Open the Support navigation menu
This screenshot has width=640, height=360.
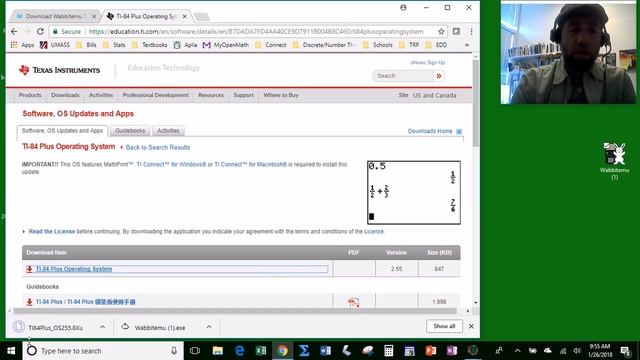tap(243, 95)
